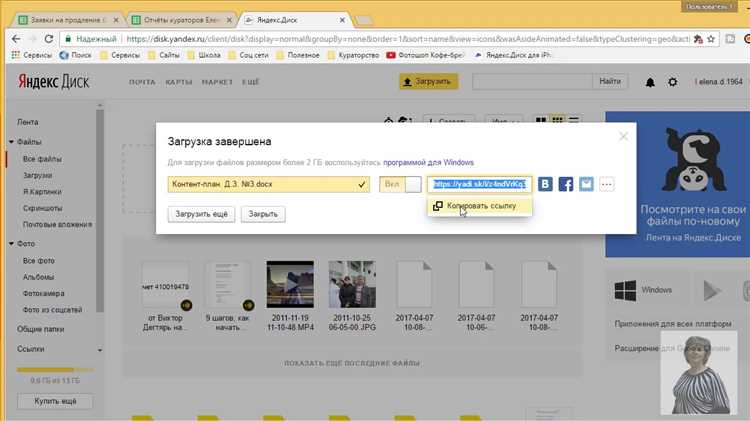
Task: Share link via VK icon
Action: 546,184
